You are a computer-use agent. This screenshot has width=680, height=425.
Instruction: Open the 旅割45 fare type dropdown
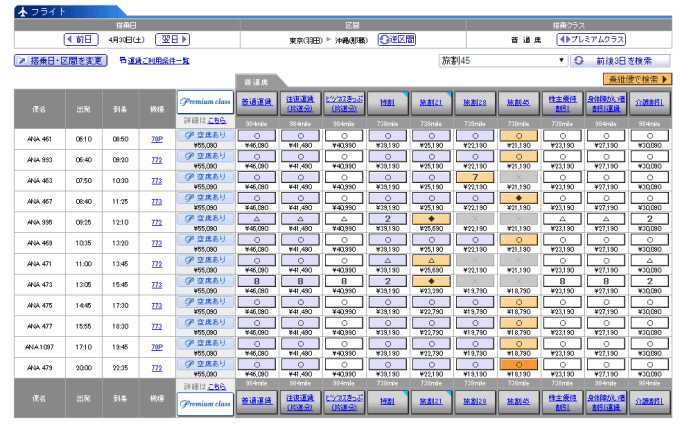pos(503,61)
